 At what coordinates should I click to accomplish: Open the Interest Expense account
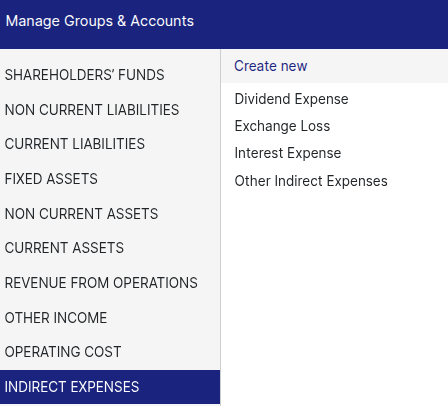tap(288, 153)
